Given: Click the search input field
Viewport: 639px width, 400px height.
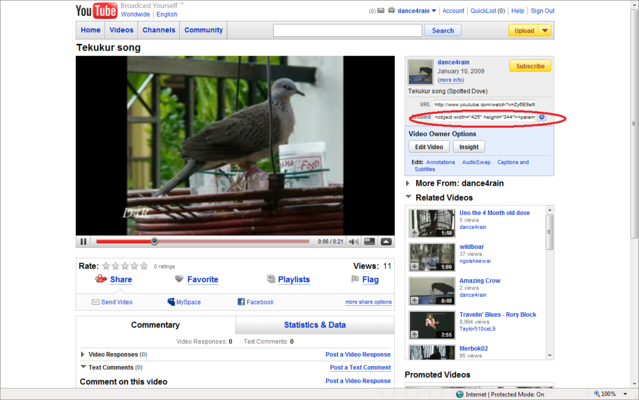Looking at the screenshot, I should [347, 31].
